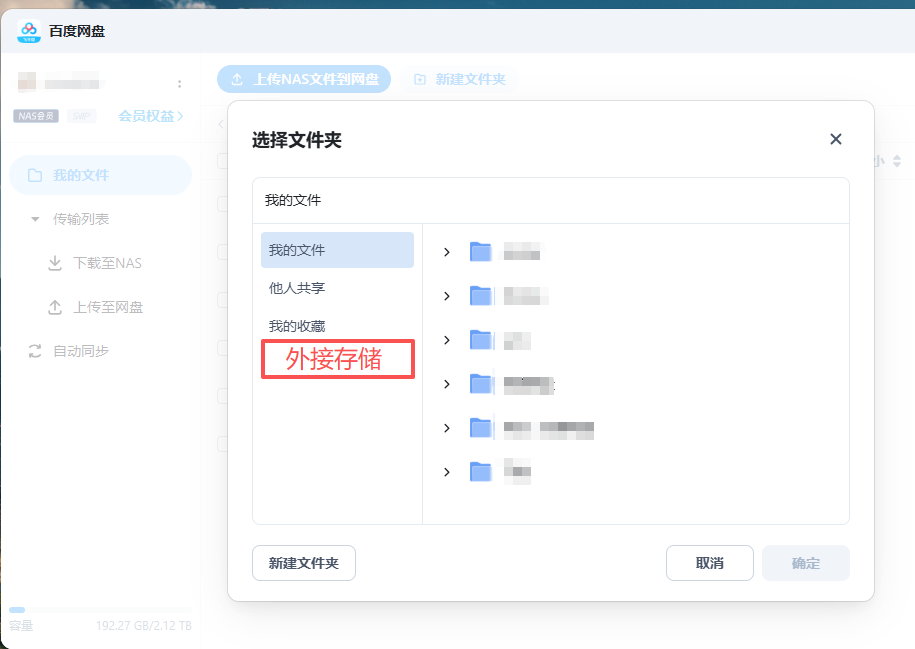
Task: Click the user avatar in the sidebar
Action: (27, 82)
